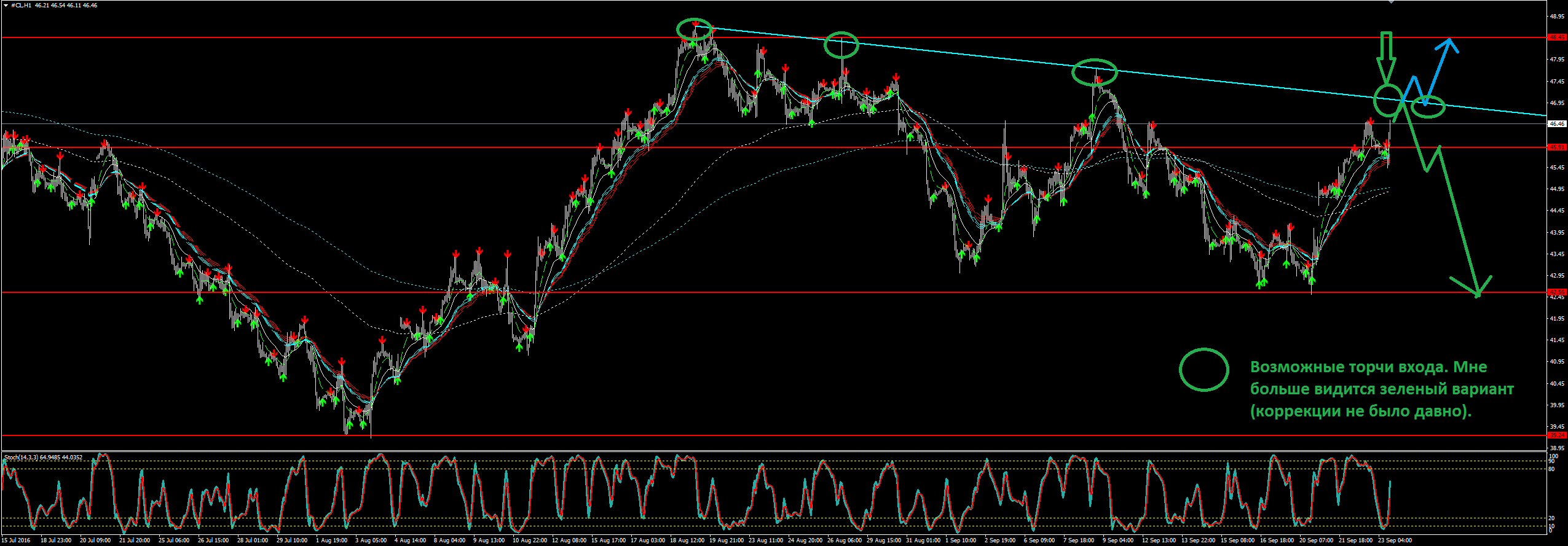Screen dimensions: 1568x546
Task: Click the 6 Sep 09:00 time label
Action: pyautogui.click(x=1039, y=540)
